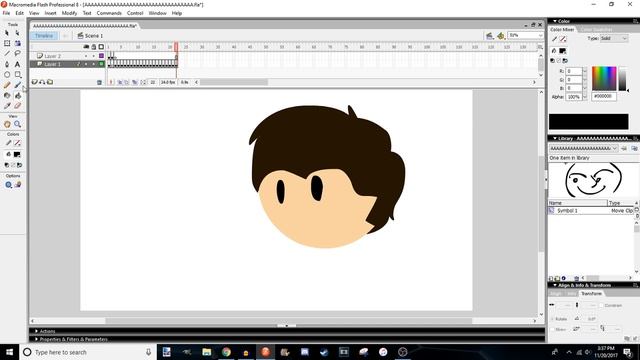The width and height of the screenshot is (640, 360).
Task: Expand the Actions panel
Action: point(36,331)
